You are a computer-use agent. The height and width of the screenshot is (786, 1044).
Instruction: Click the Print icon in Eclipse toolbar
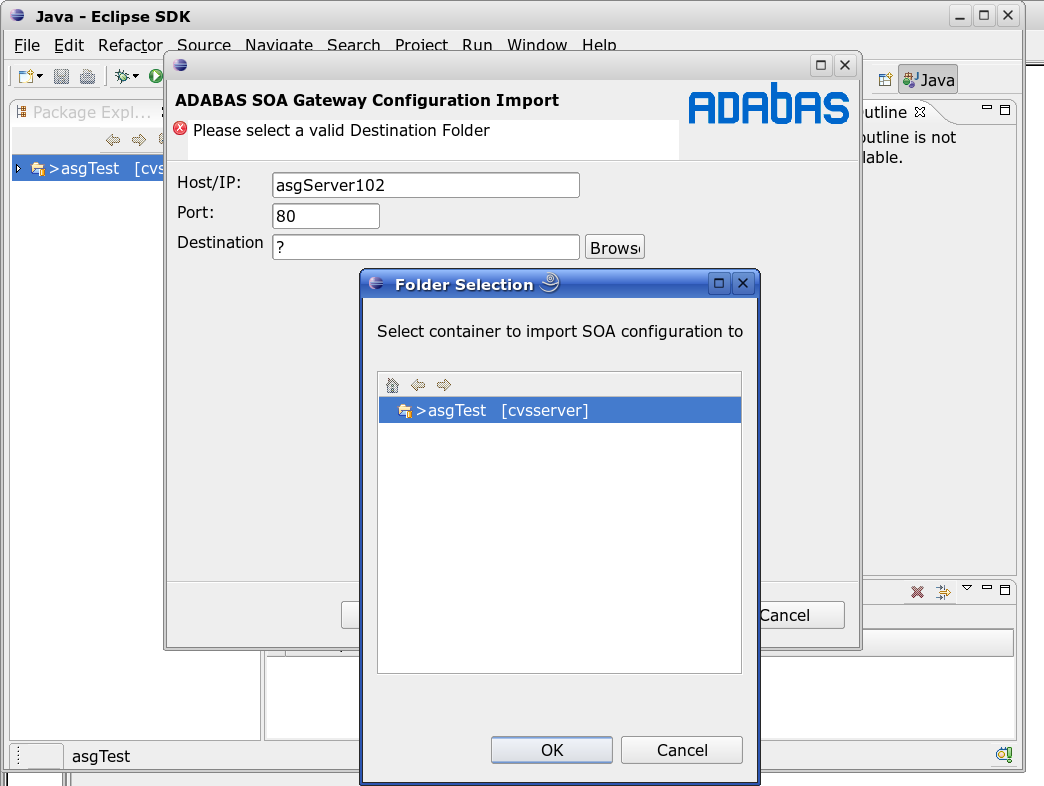pos(87,77)
